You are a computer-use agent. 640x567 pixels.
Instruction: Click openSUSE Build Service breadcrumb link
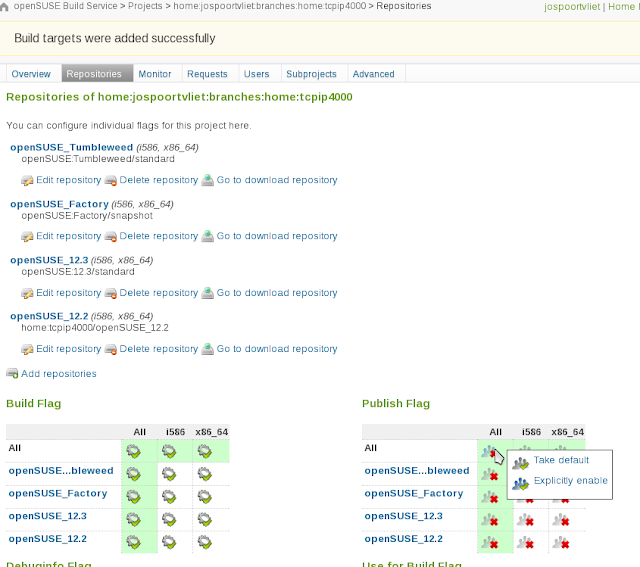click(65, 6)
